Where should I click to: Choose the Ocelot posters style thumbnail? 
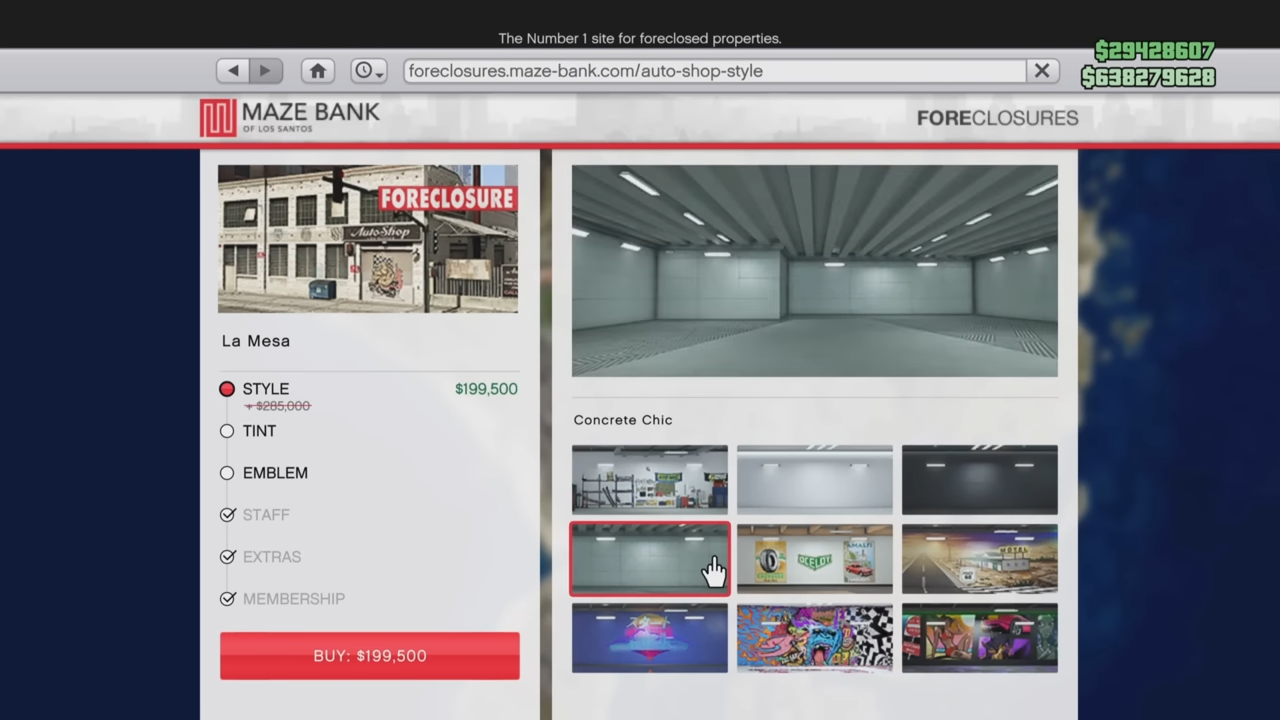(x=815, y=558)
